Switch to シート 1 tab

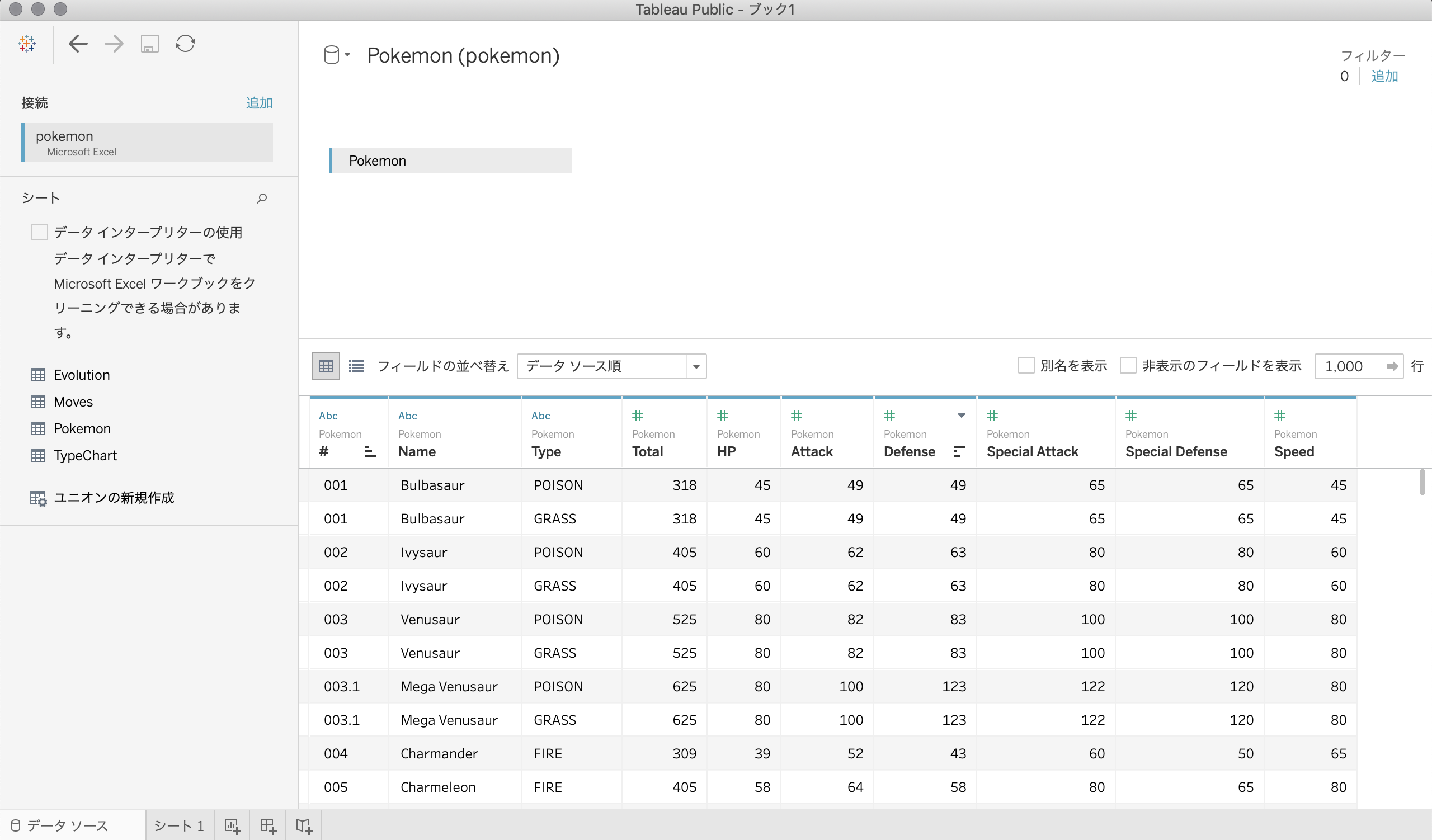coord(179,826)
